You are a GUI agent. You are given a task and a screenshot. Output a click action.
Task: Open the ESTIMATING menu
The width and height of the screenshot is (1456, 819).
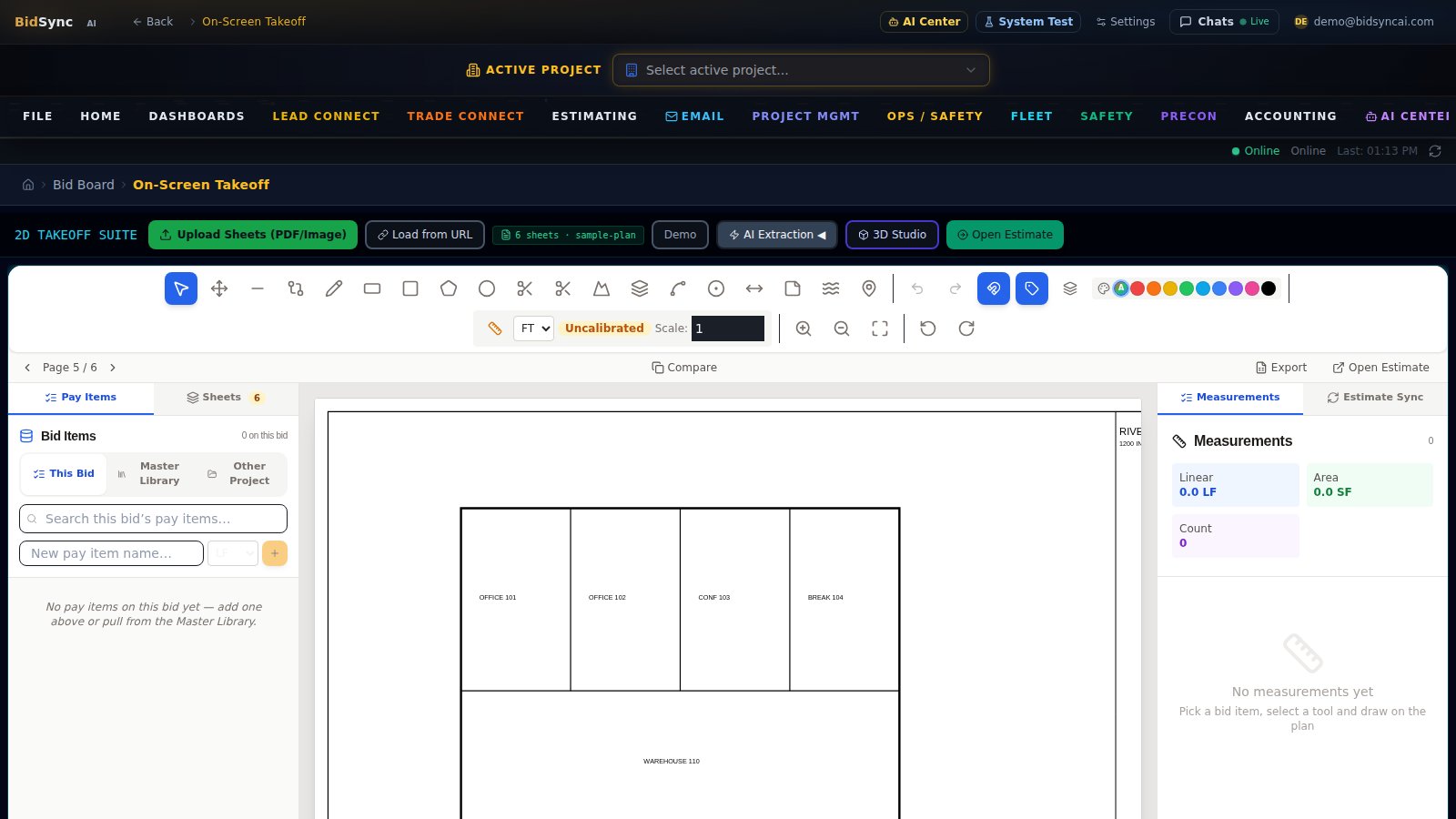[x=594, y=116]
